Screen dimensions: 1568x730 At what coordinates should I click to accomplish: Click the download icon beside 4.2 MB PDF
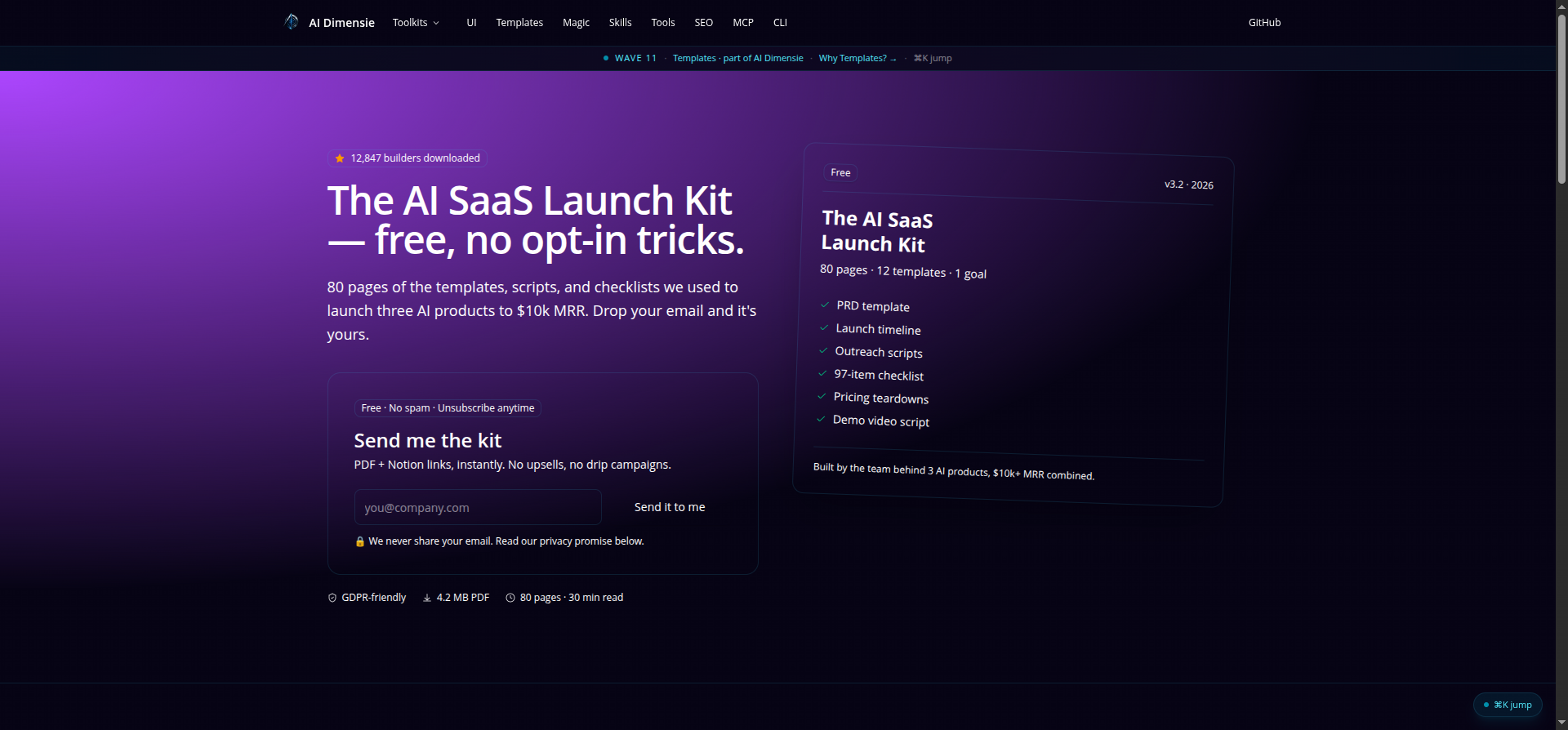[x=427, y=598]
